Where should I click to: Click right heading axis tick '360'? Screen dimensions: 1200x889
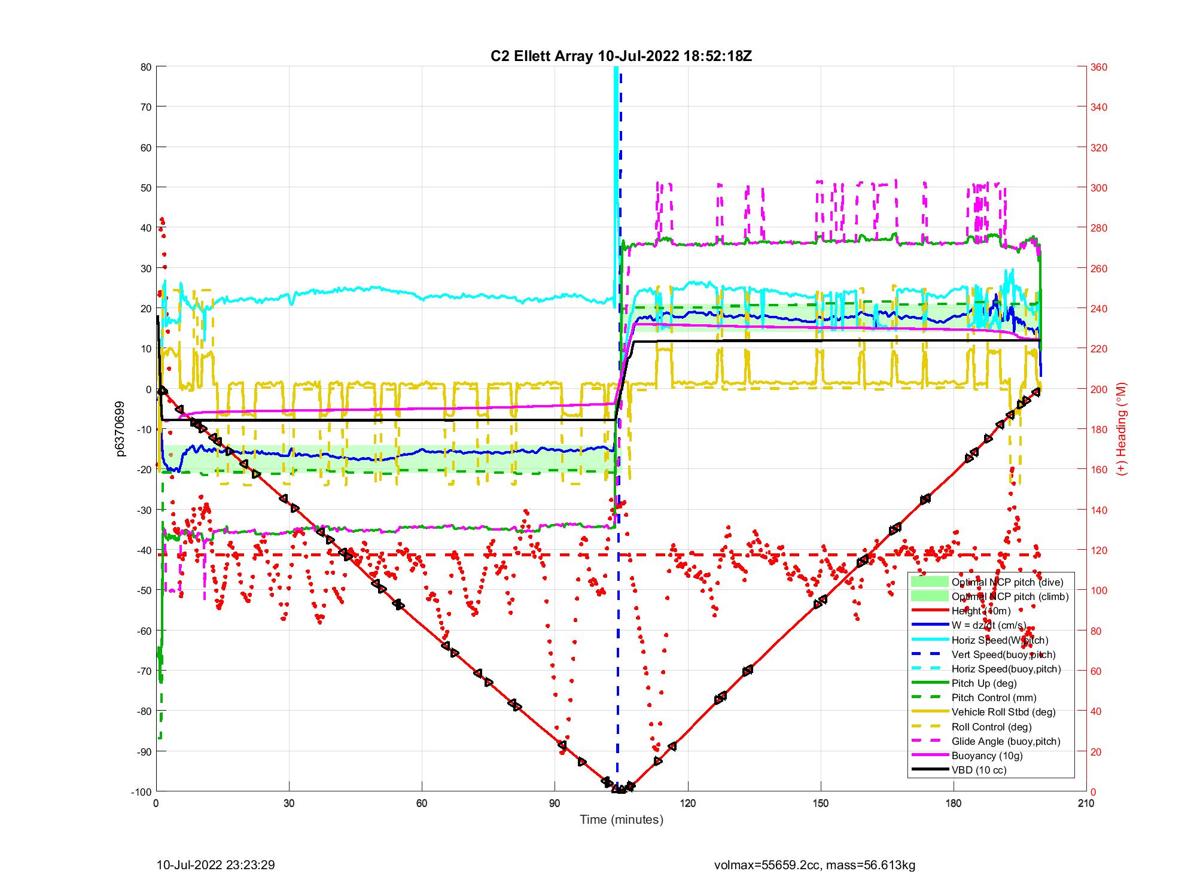pyautogui.click(x=1099, y=67)
